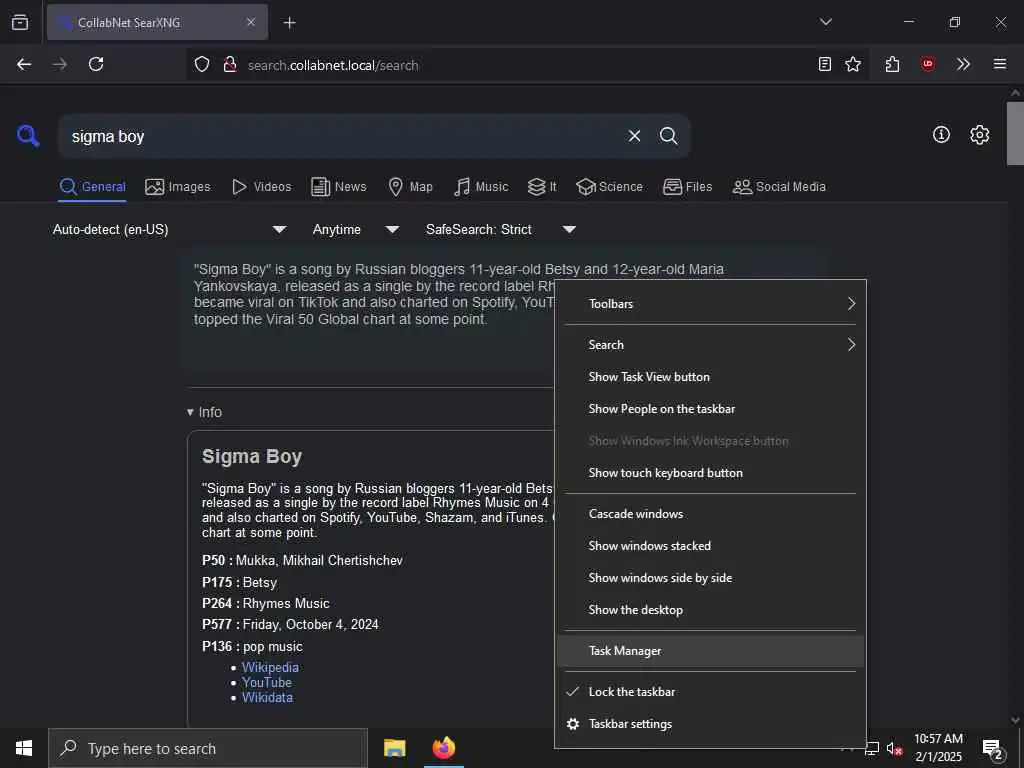Switch to the Videos tab
This screenshot has width=1024, height=768.
[261, 187]
